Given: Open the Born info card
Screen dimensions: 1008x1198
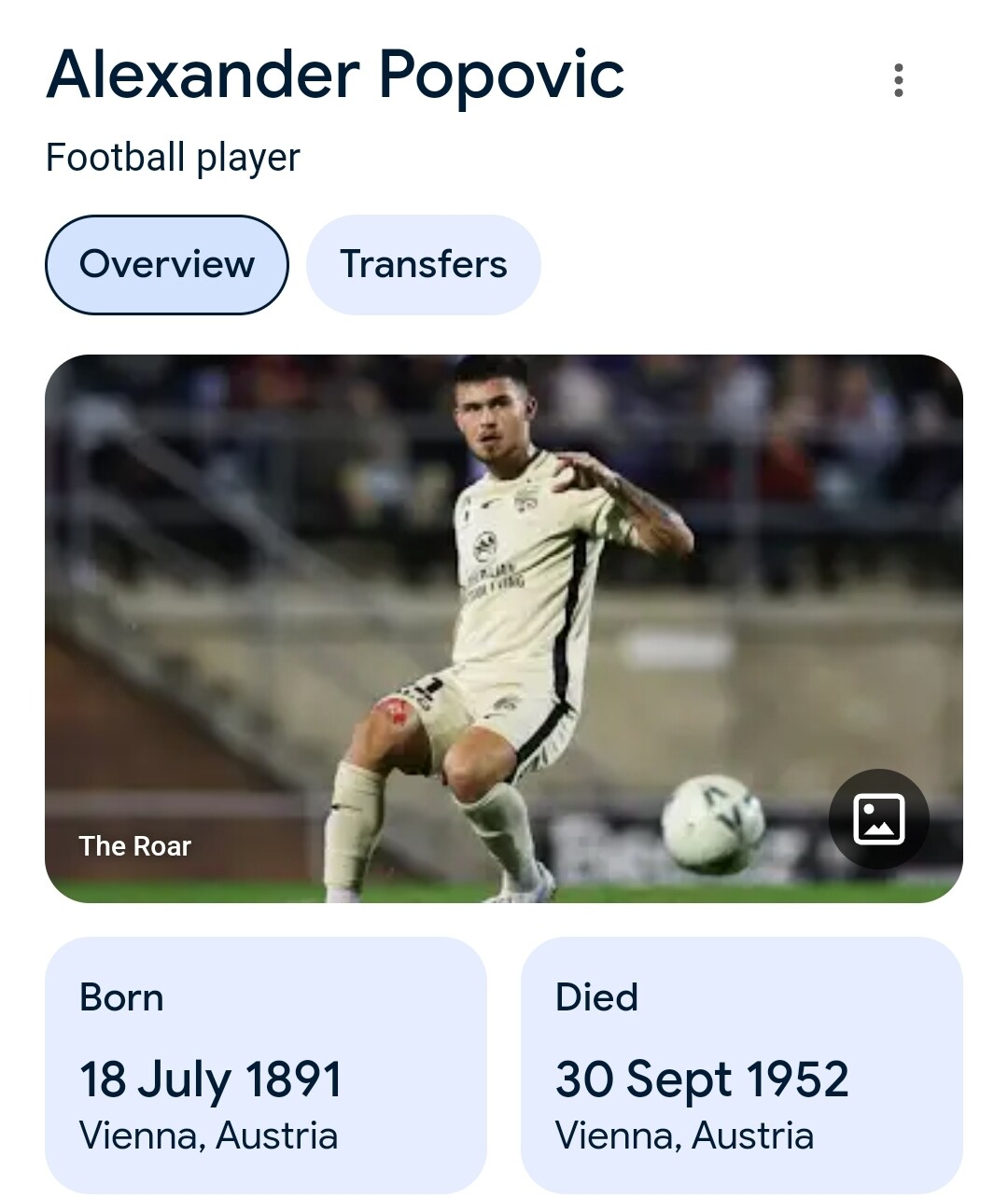Looking at the screenshot, I should tap(266, 1065).
